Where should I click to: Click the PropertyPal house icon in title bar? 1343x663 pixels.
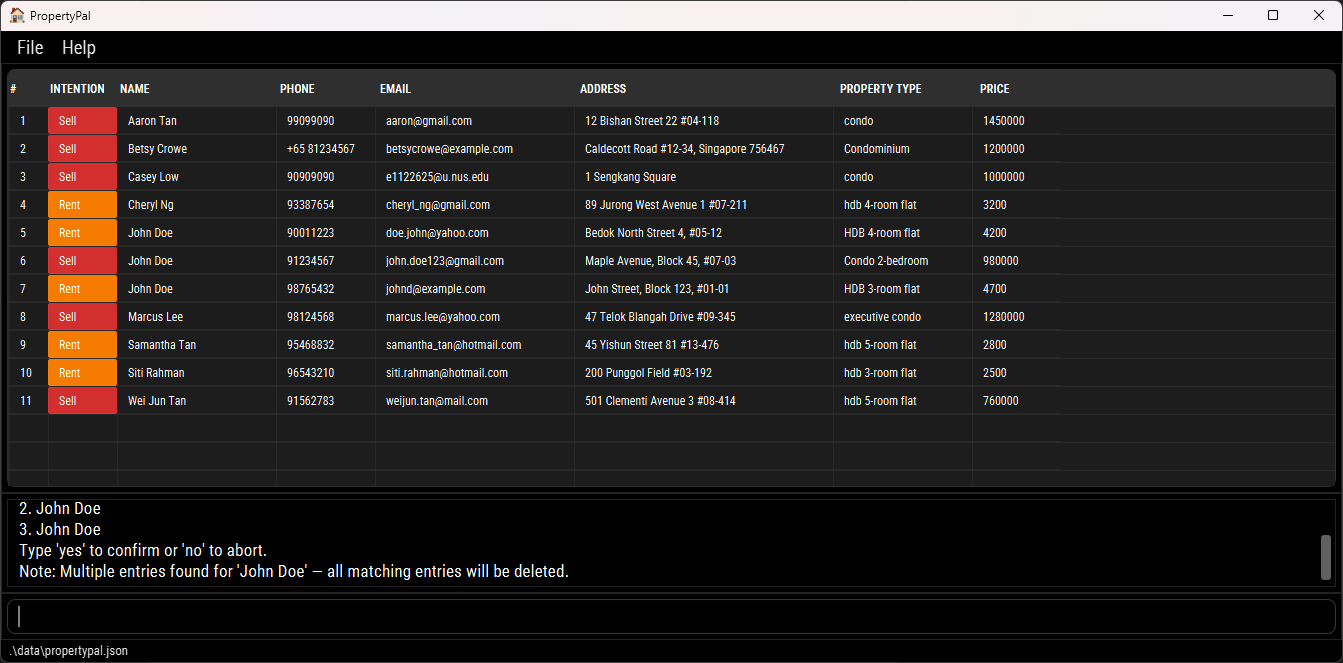point(17,15)
